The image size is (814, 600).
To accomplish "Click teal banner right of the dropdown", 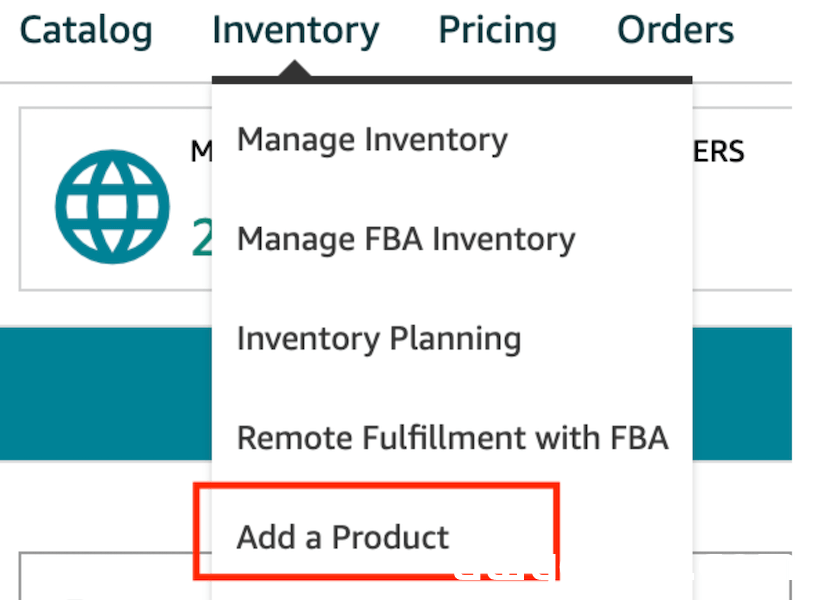I will (742, 393).
